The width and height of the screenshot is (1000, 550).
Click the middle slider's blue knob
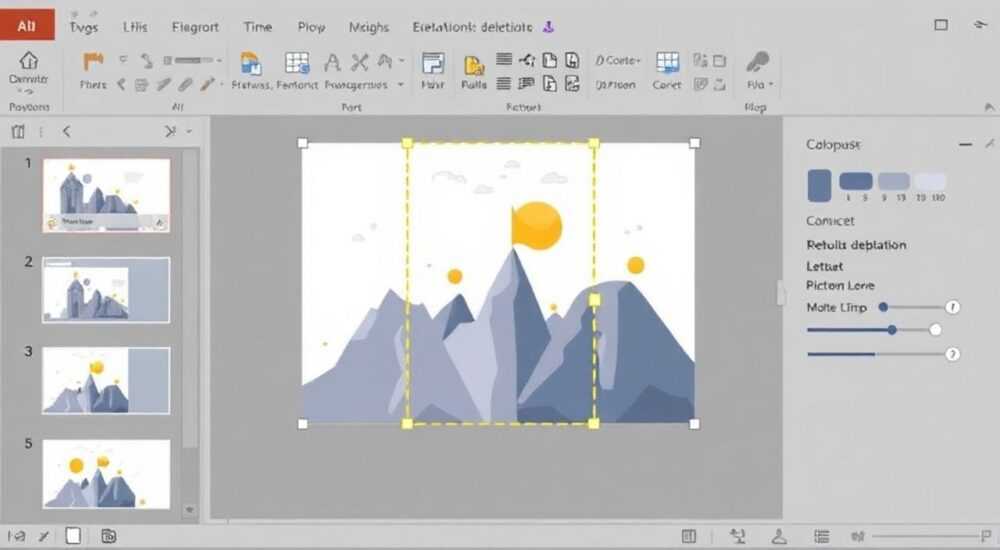click(892, 330)
